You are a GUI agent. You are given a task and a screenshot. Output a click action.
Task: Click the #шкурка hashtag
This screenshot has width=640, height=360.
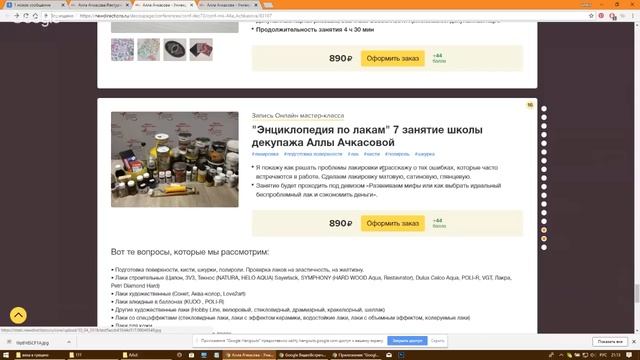coord(424,154)
